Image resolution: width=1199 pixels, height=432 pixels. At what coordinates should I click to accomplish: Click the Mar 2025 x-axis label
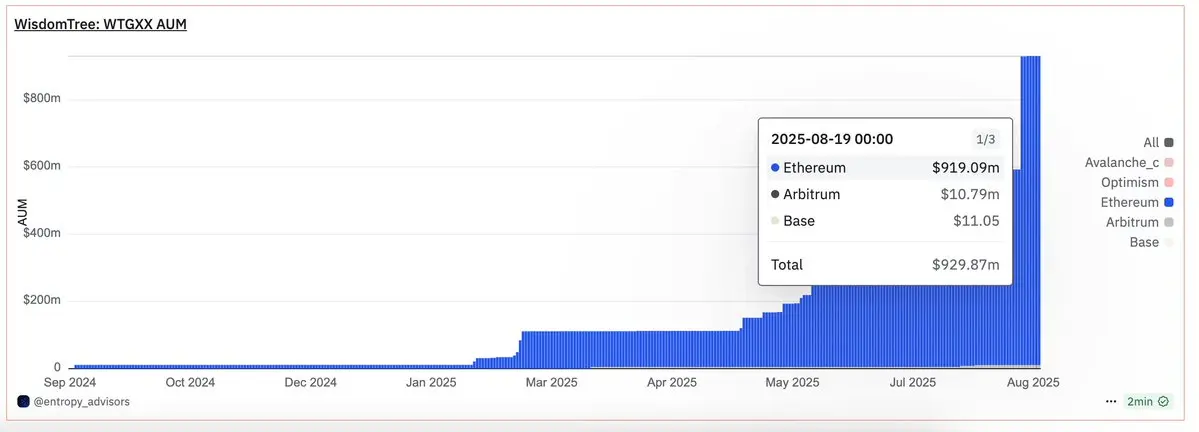pos(552,382)
